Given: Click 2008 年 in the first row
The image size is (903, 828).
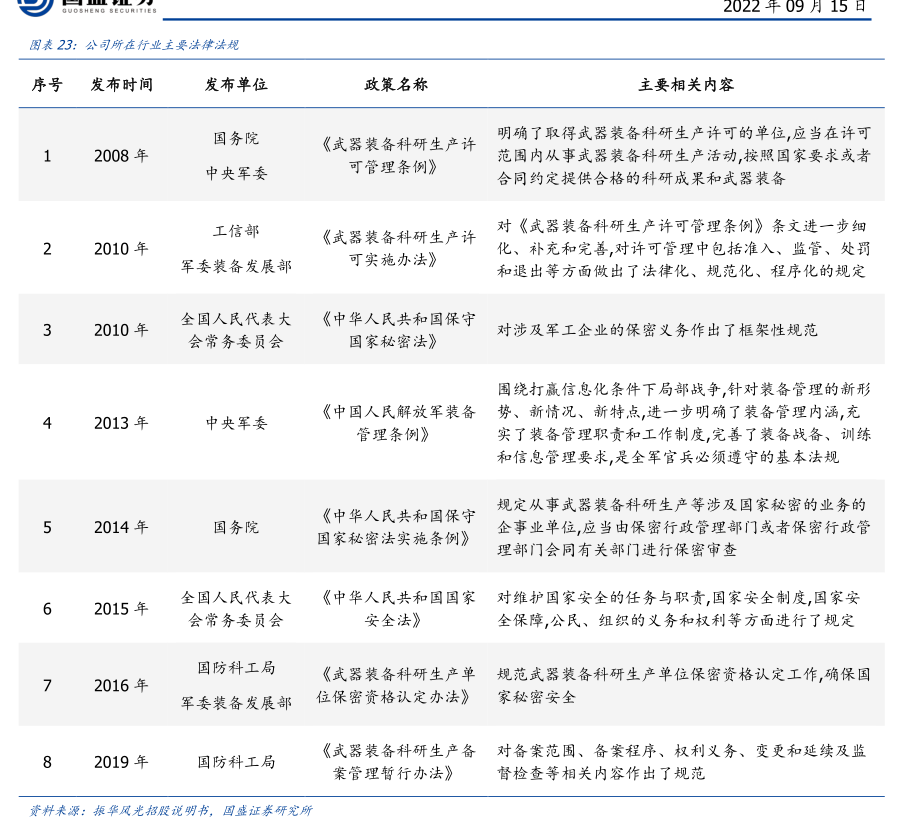Looking at the screenshot, I should pyautogui.click(x=121, y=156).
